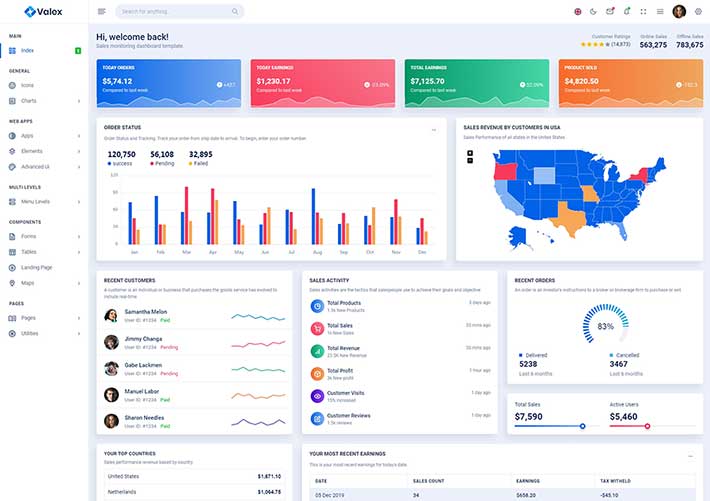
Task: Open the language flag selector
Action: click(x=577, y=12)
